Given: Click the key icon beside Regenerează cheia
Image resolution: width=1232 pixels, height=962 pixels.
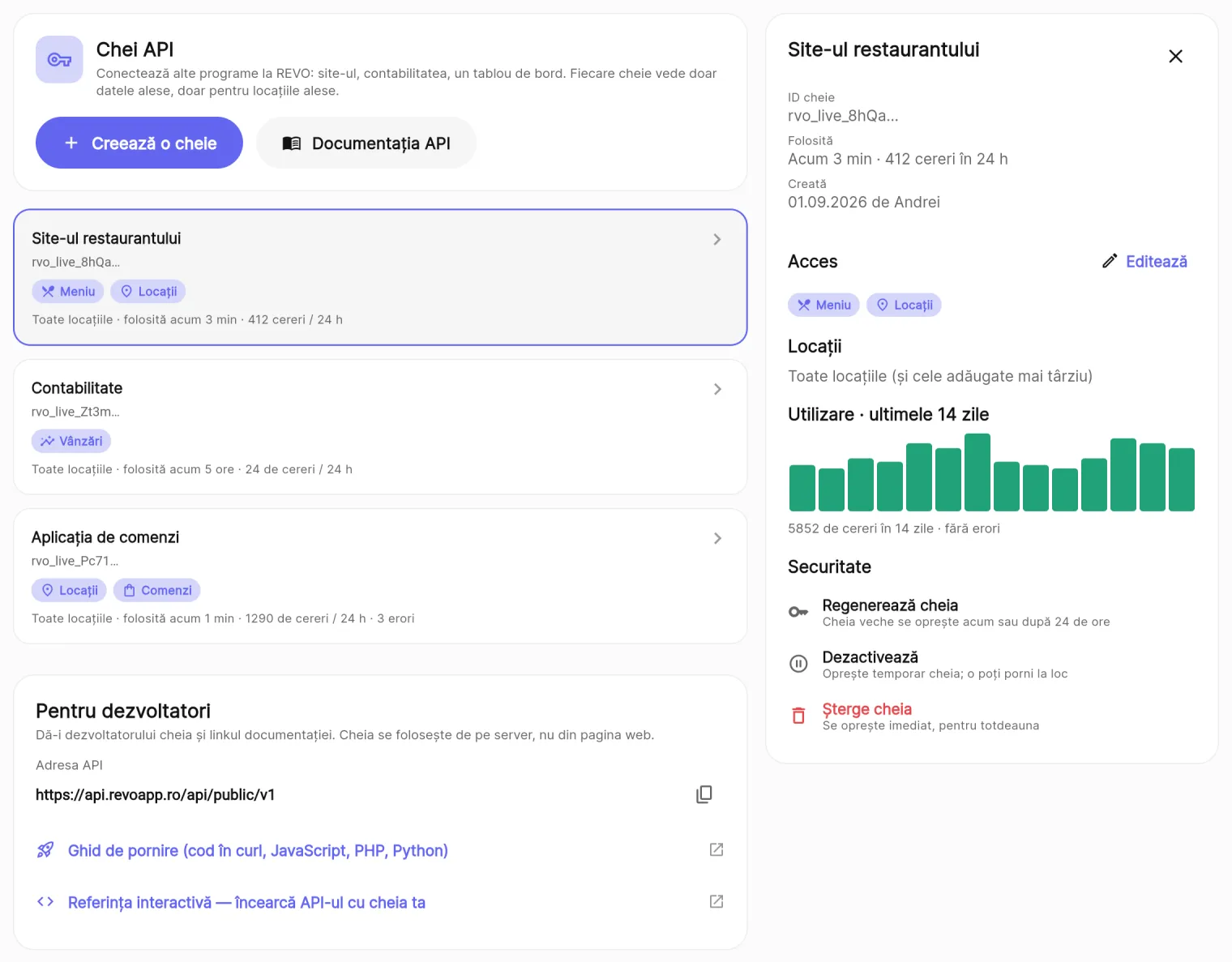Looking at the screenshot, I should pyautogui.click(x=798, y=612).
